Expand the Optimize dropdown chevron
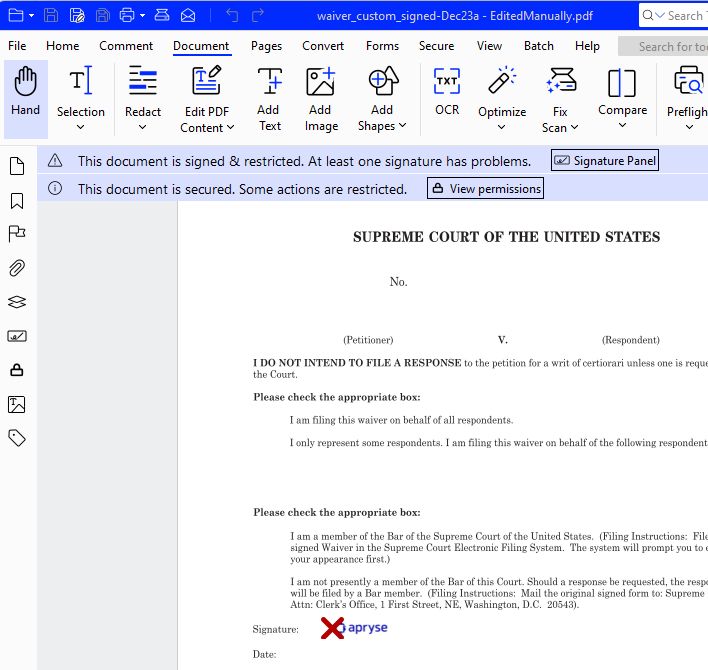The image size is (708, 670). coord(502,127)
